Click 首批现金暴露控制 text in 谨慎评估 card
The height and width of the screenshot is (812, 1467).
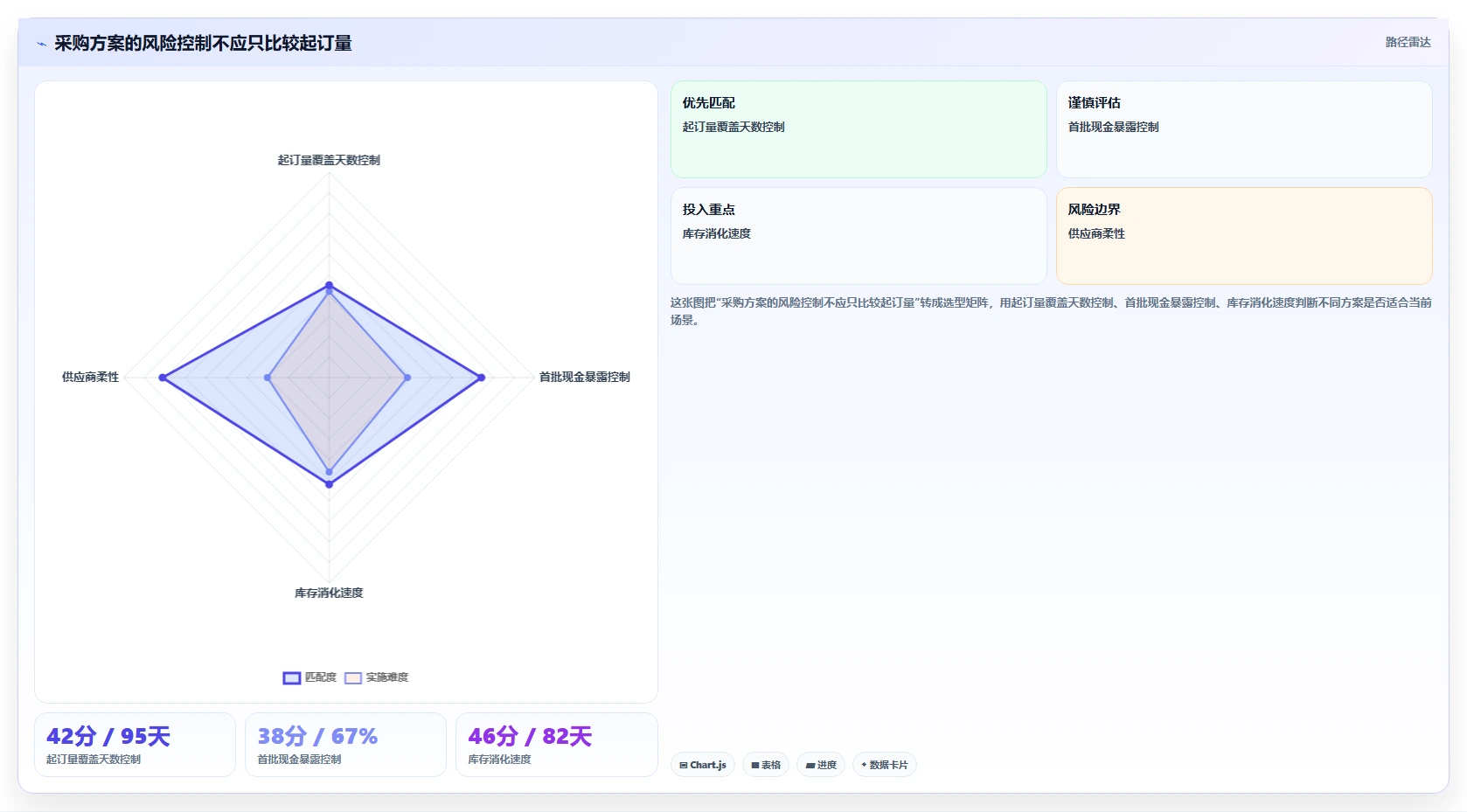tap(1113, 127)
